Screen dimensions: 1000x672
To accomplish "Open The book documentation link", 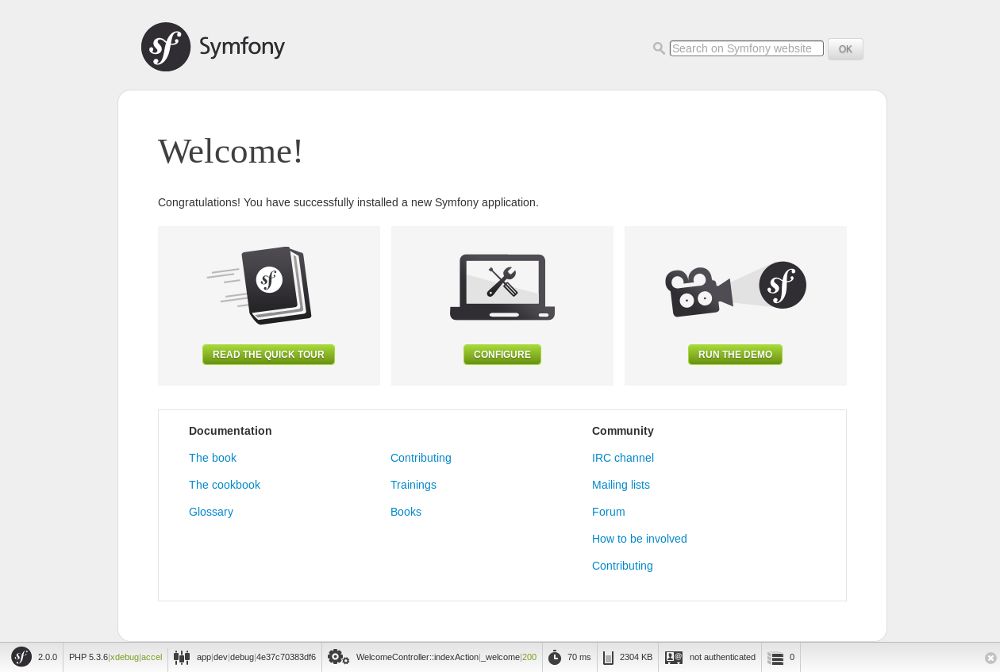I will coord(212,458).
